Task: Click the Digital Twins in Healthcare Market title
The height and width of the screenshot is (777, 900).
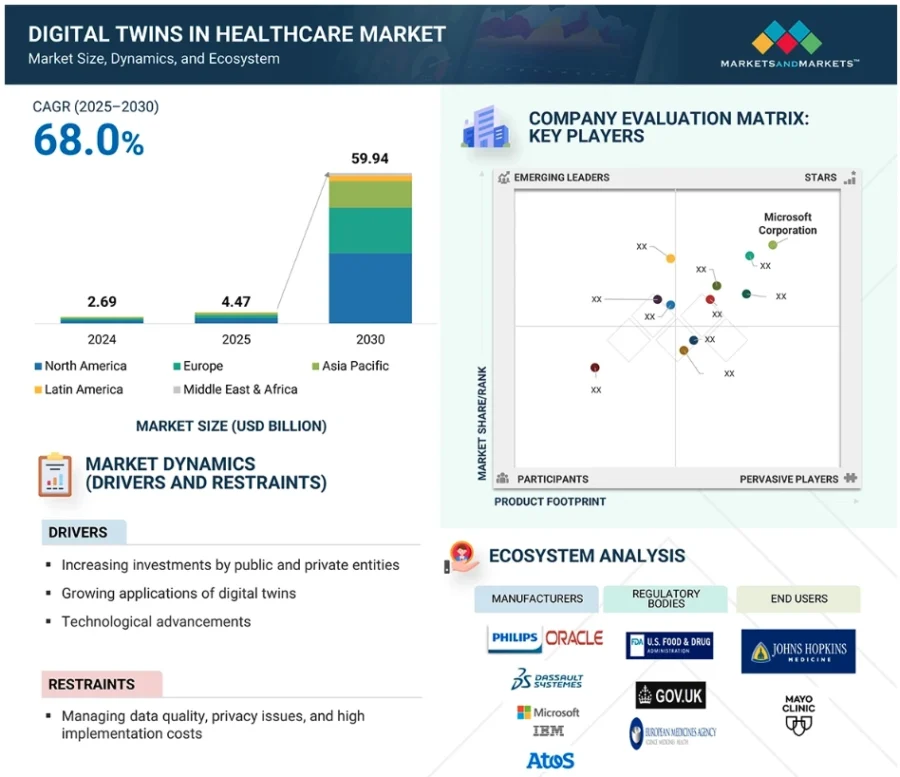Action: click(x=236, y=34)
